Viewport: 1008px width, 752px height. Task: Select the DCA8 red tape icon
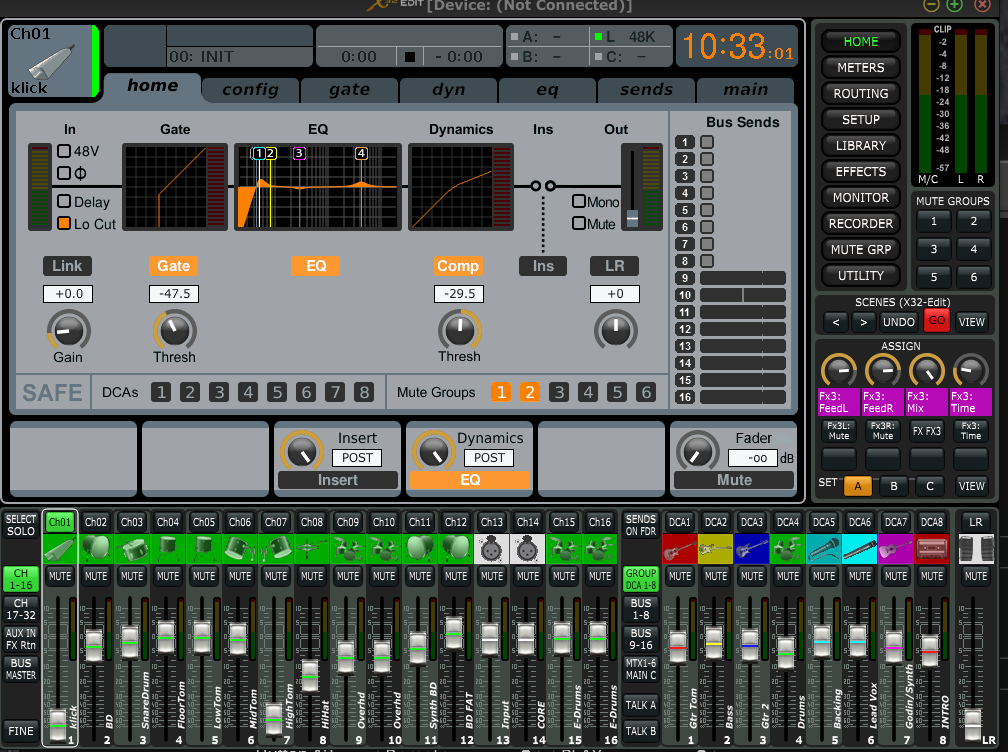pyautogui.click(x=932, y=550)
